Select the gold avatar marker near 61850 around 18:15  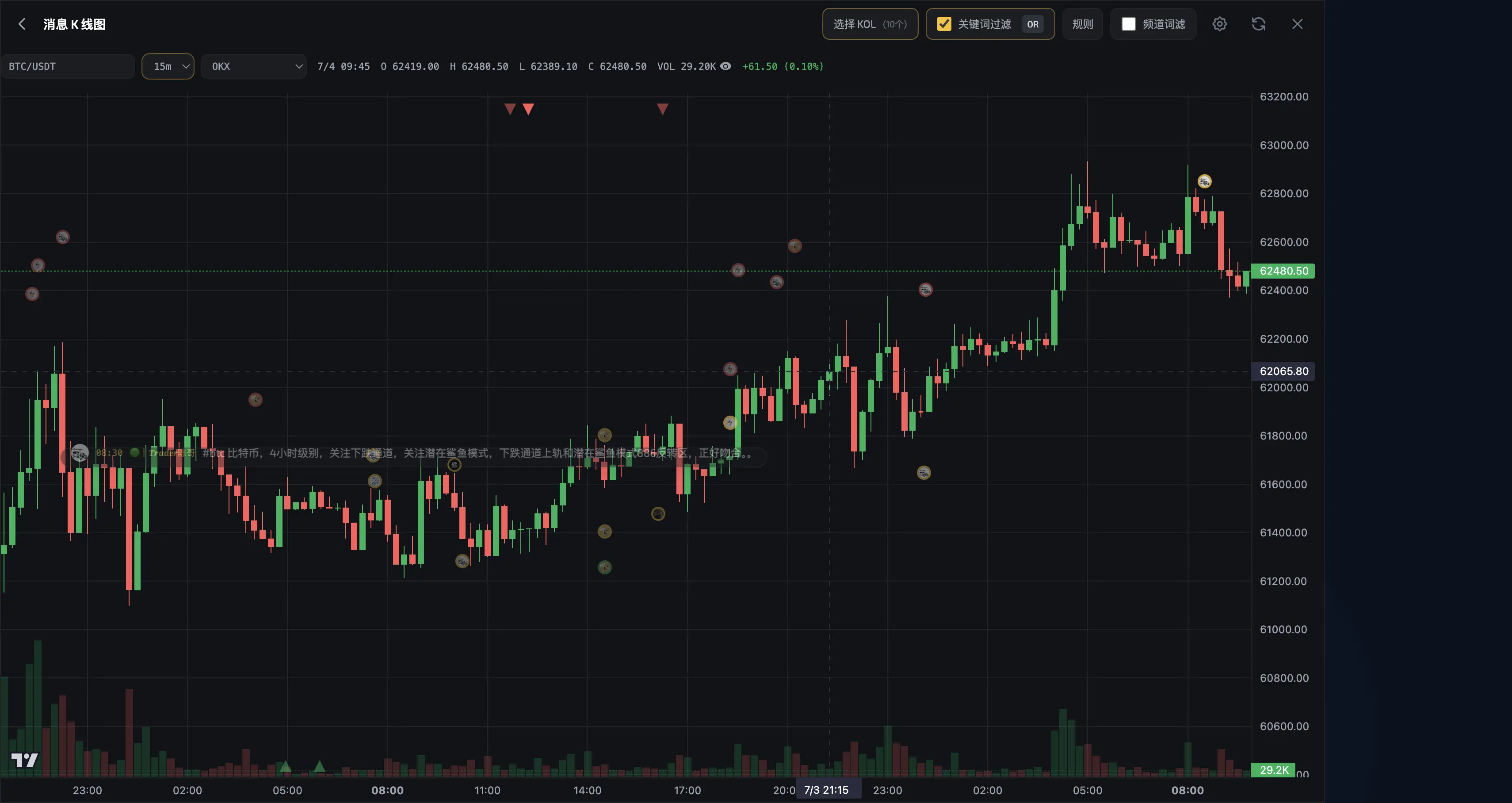pos(730,423)
